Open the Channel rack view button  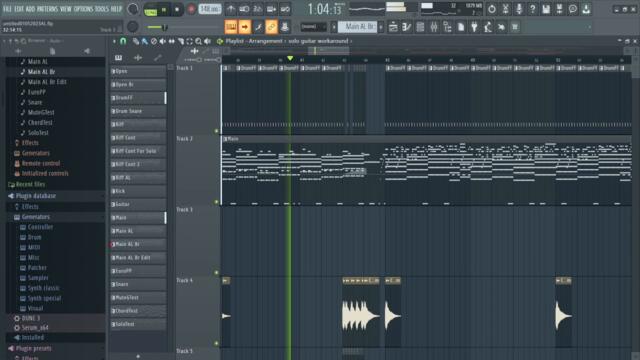(420, 27)
